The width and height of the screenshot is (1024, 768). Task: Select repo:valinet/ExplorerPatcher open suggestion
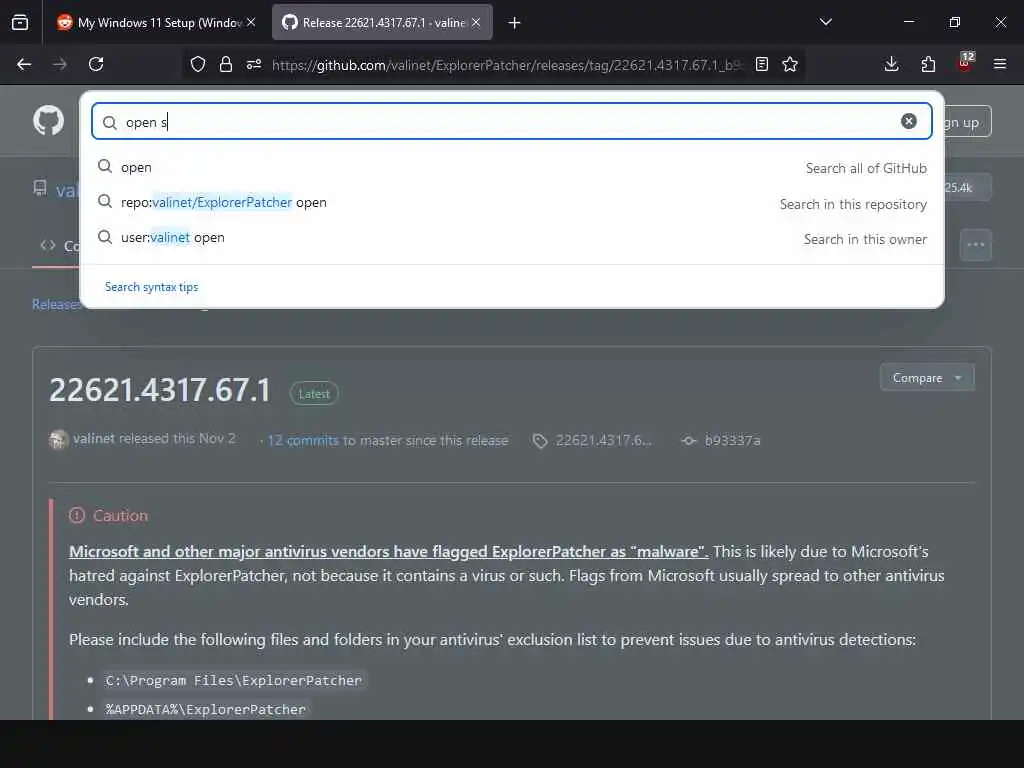512,202
